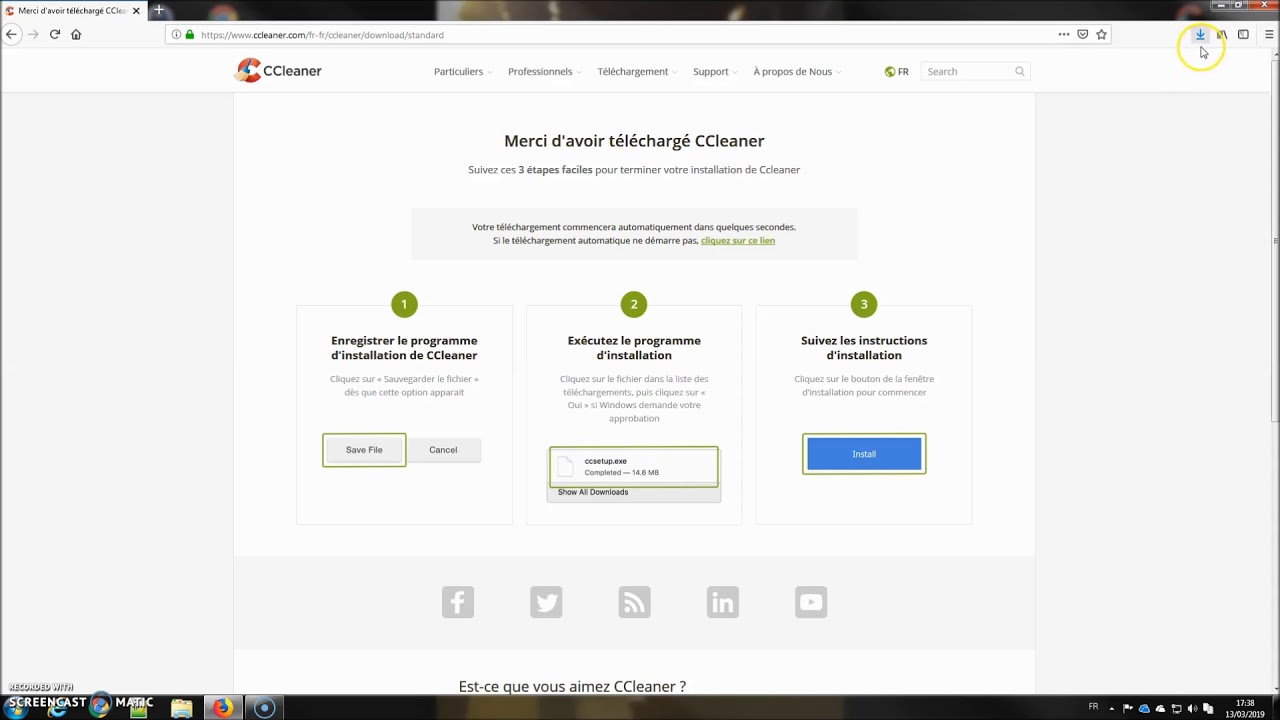
Task: Select the Merci d'avoir téléchargé CCleaner tab
Action: 73,10
